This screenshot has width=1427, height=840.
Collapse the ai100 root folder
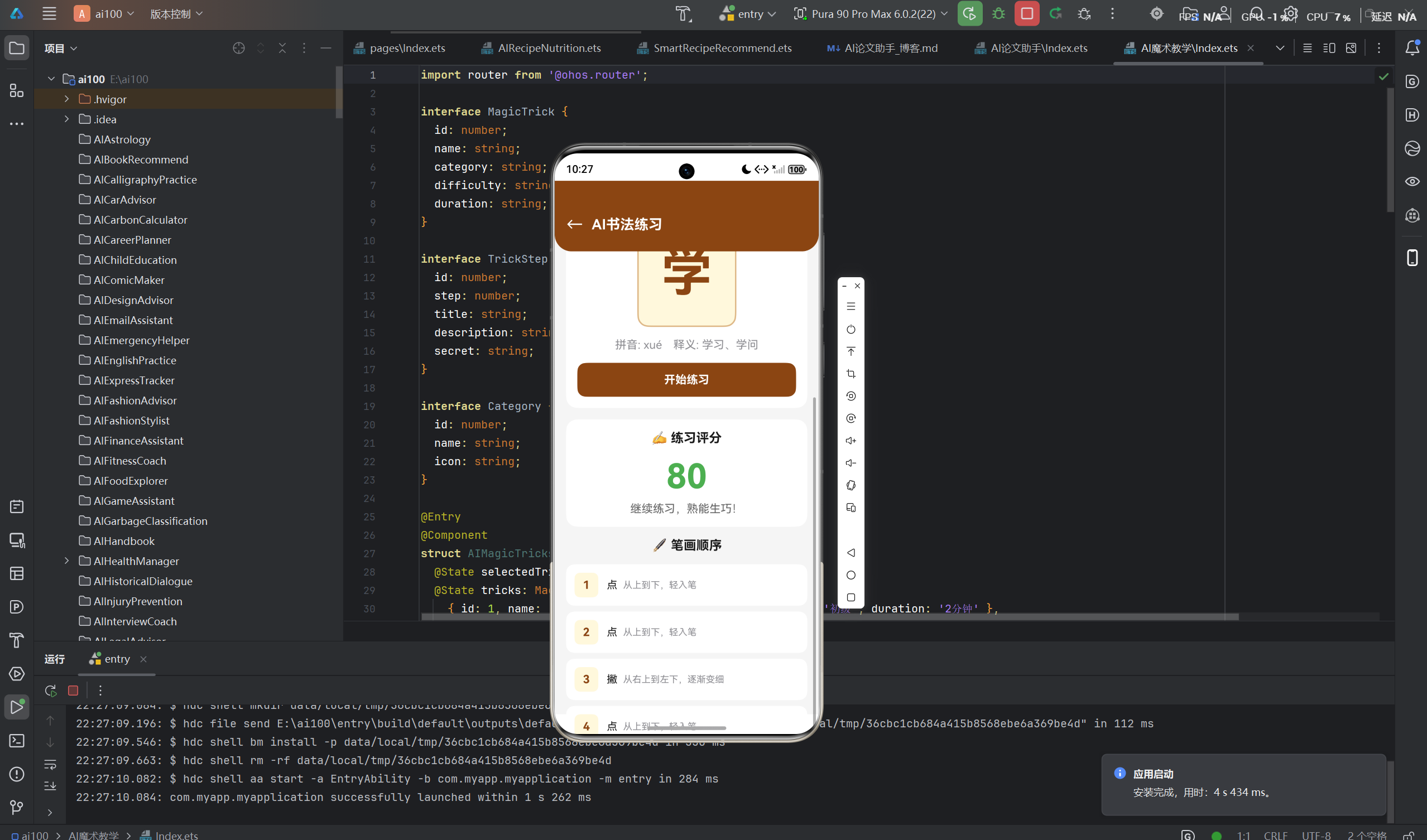click(x=51, y=79)
